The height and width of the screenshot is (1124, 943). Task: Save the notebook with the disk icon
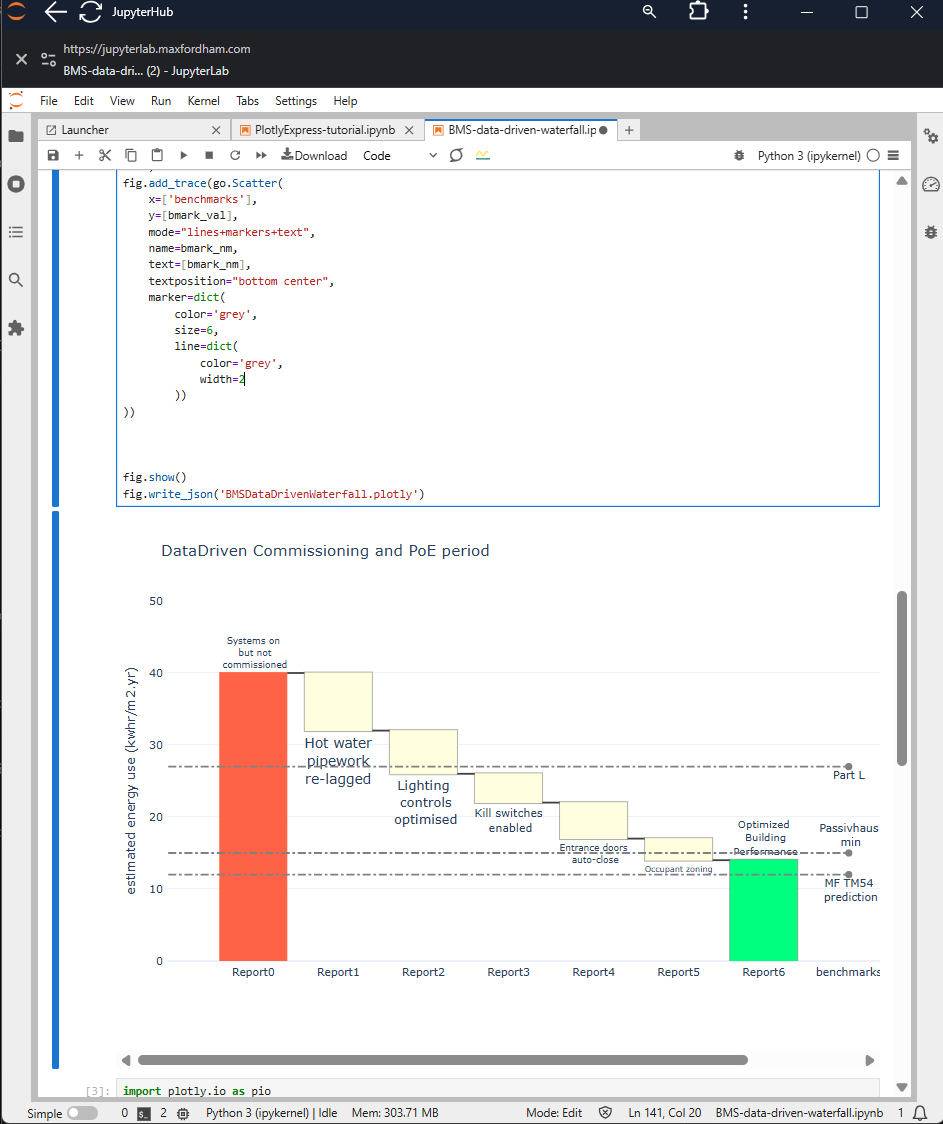(53, 155)
